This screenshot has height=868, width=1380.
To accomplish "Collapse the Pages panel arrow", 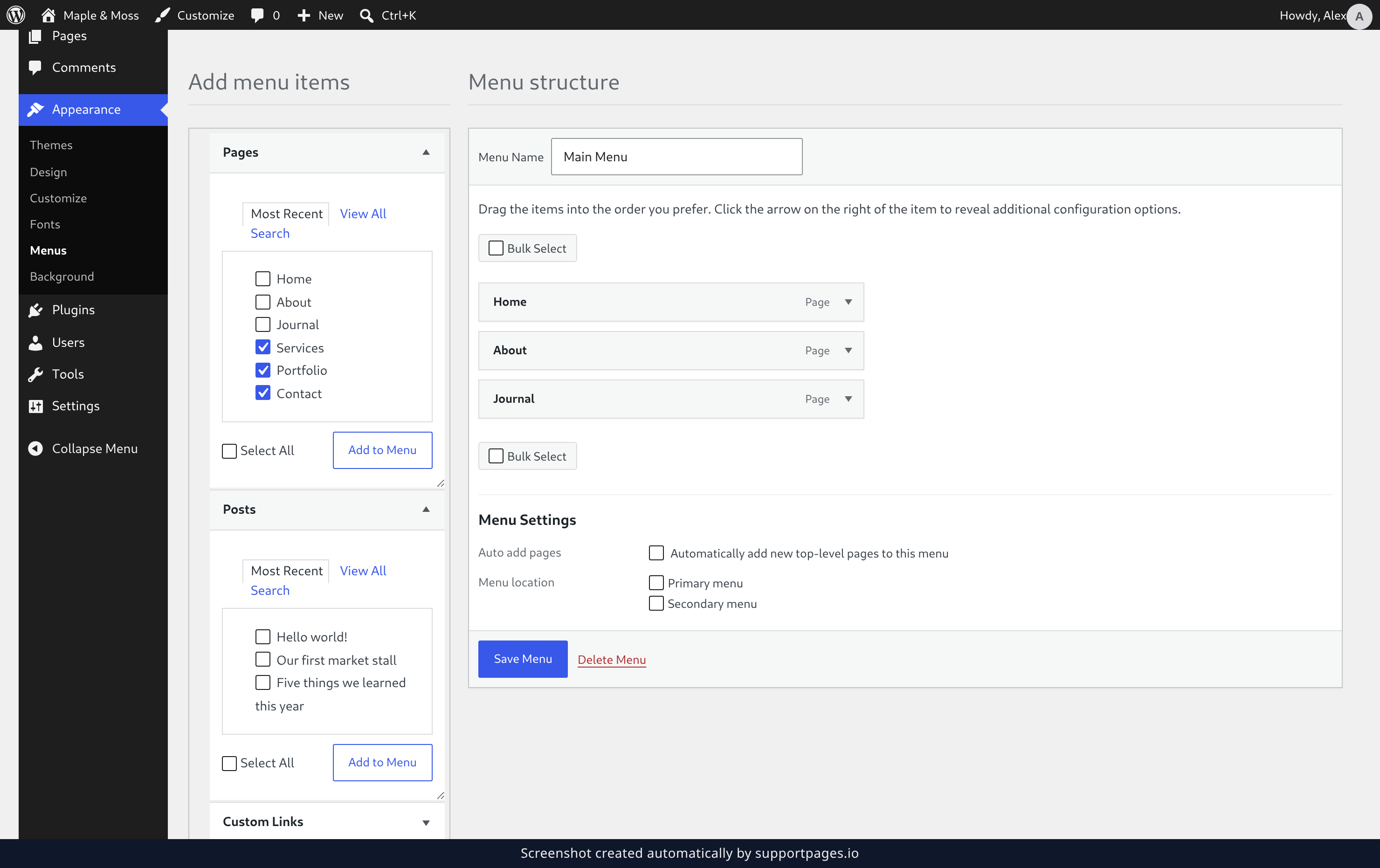I will click(426, 152).
